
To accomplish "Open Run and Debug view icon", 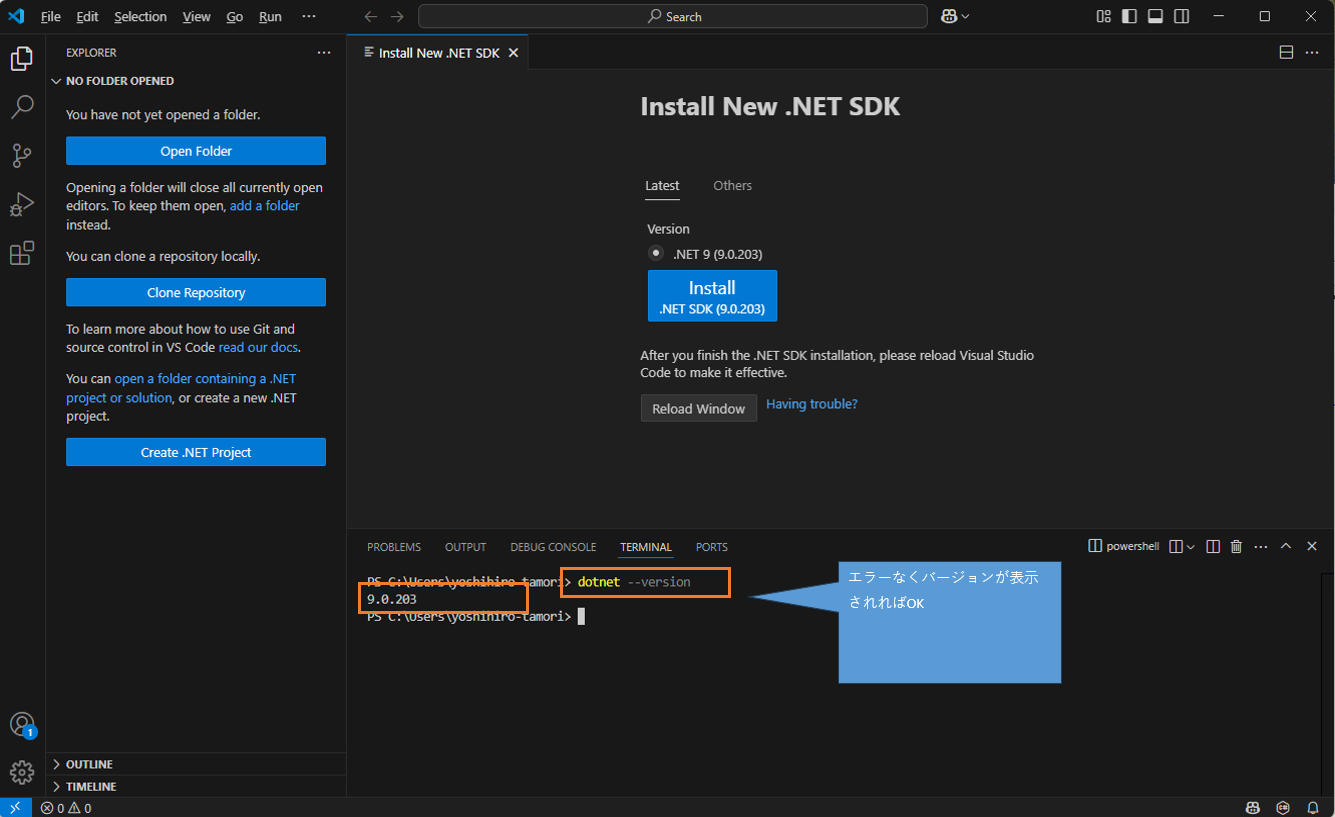I will click(22, 204).
